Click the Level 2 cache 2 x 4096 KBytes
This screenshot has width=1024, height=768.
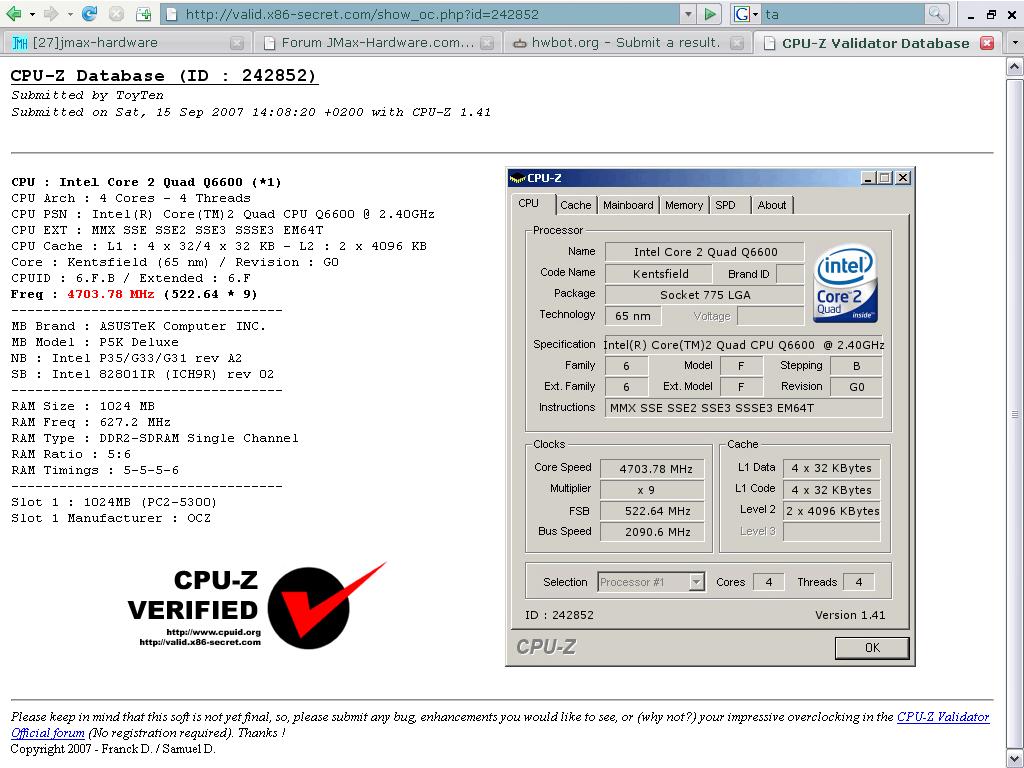(x=832, y=511)
